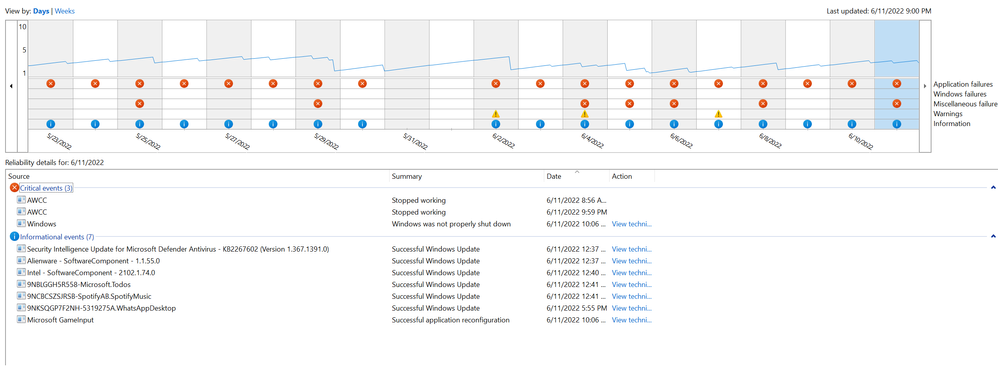Image resolution: width=998 pixels, height=389 pixels.
Task: View technical details for Microsoft GameInput
Action: click(631, 320)
